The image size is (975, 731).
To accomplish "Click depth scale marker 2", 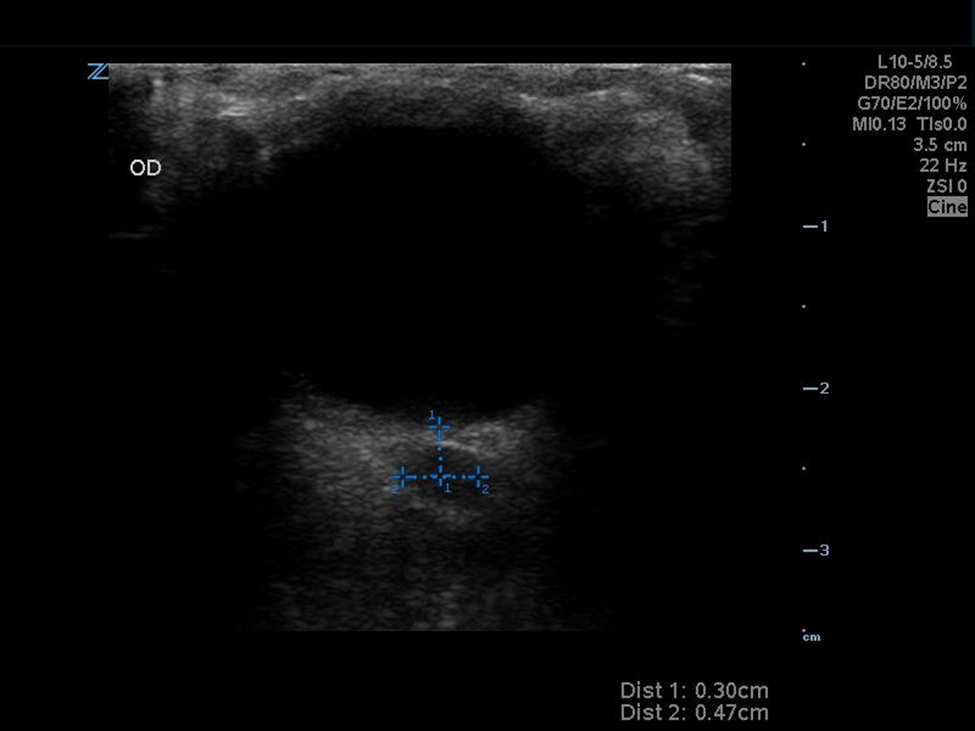I will click(x=816, y=388).
